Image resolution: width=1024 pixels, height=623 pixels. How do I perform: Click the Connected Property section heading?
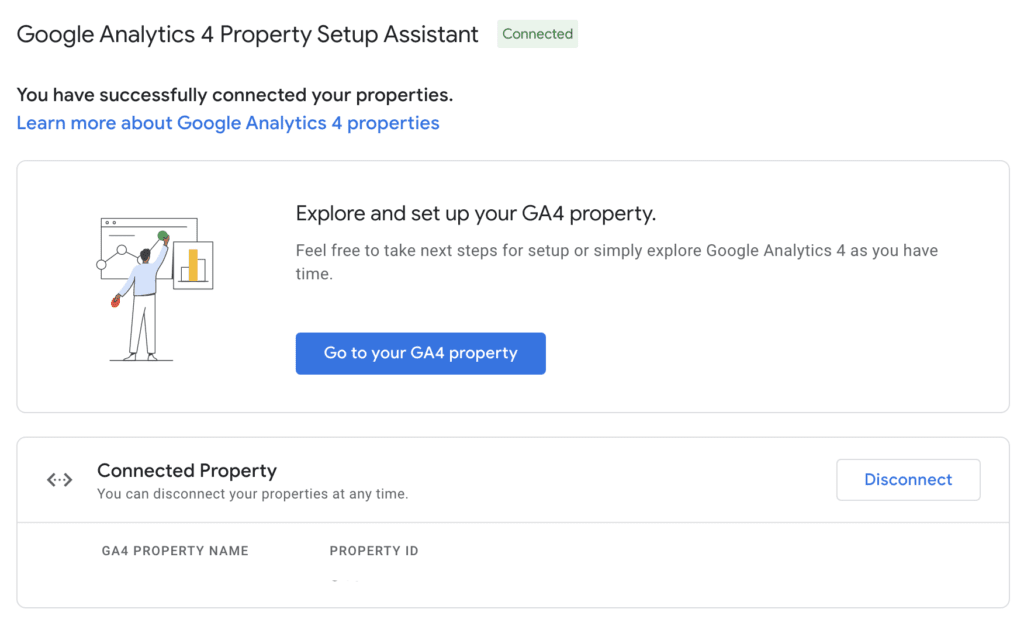(187, 470)
